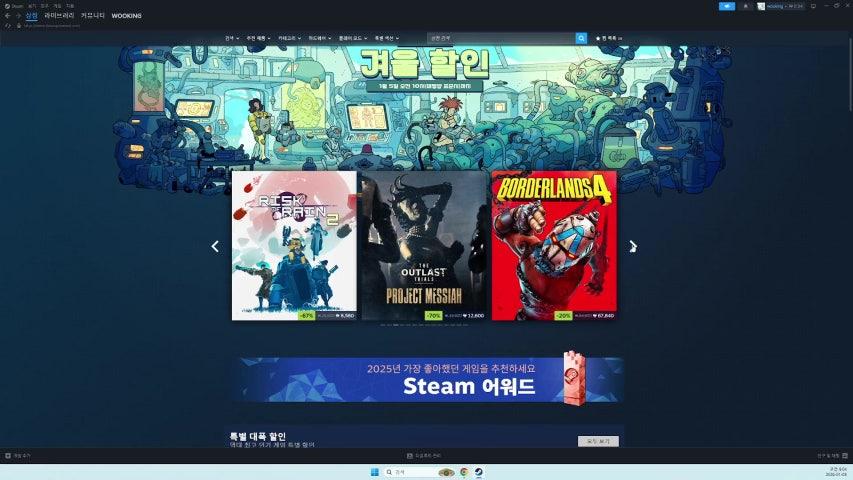Show next carousel games with the right arrow
Viewport: 853px width, 480px height.
[x=633, y=246]
